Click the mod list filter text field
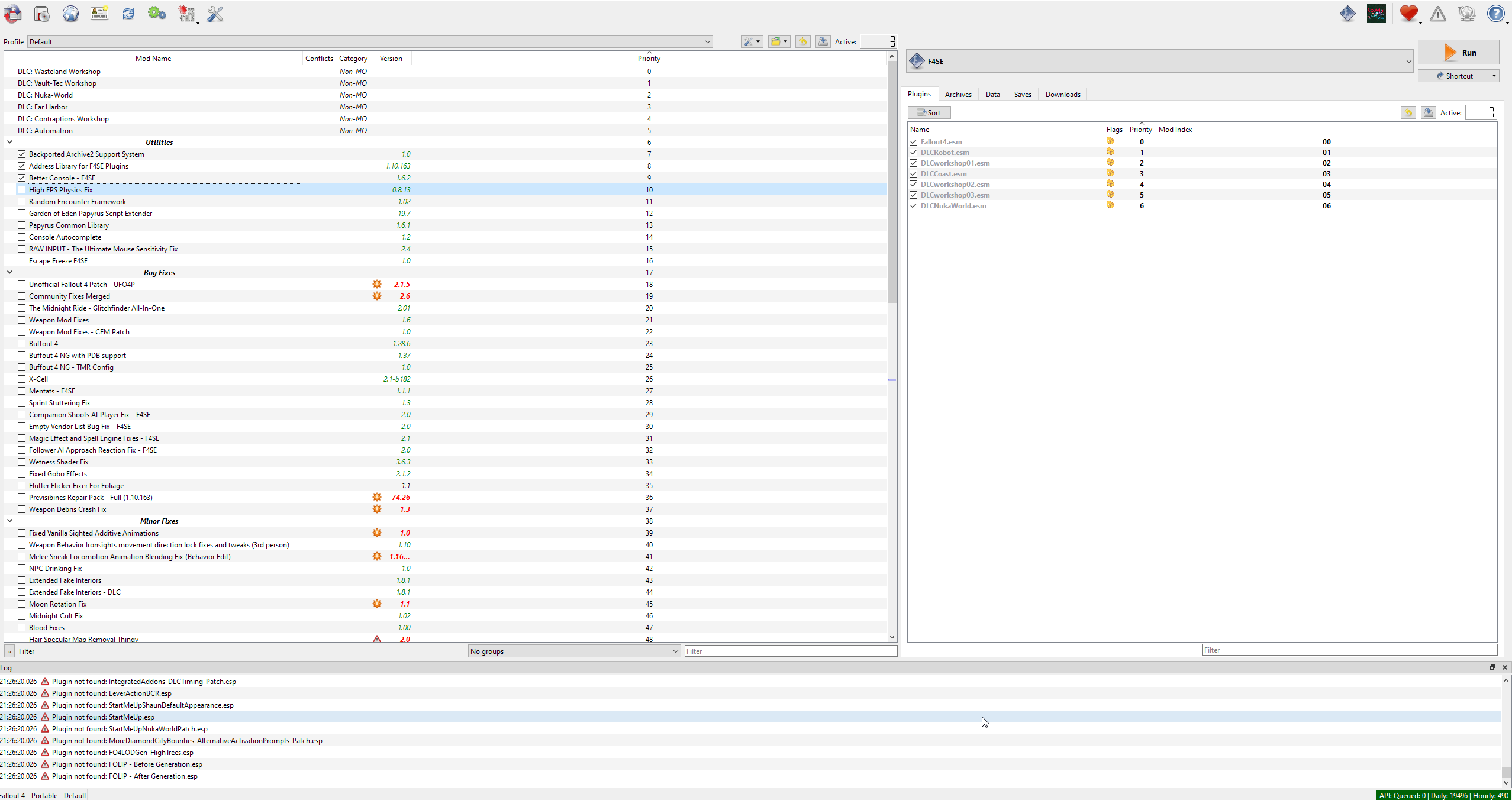This screenshot has height=800, width=1512. [790, 651]
